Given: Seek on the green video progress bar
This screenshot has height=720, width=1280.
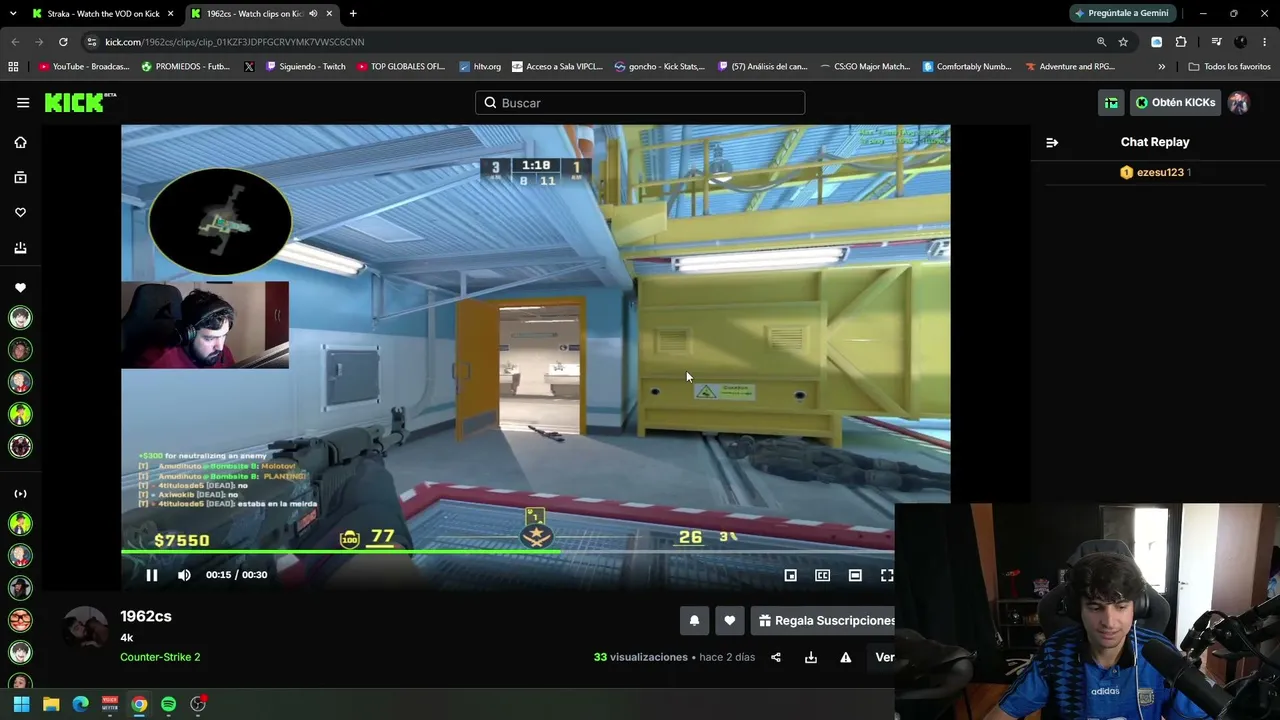Looking at the screenshot, I should pos(508,552).
